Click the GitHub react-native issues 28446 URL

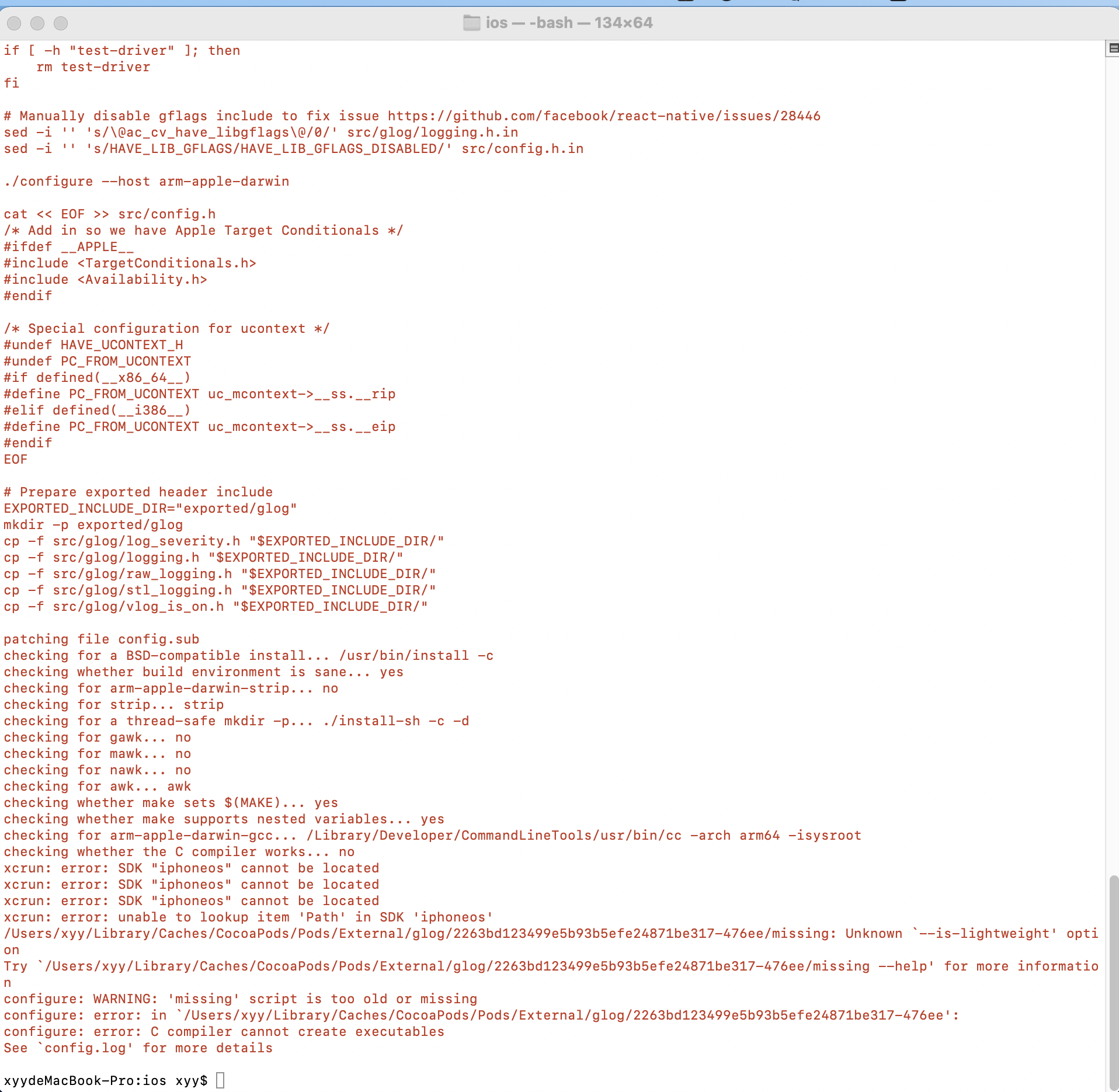(x=604, y=116)
